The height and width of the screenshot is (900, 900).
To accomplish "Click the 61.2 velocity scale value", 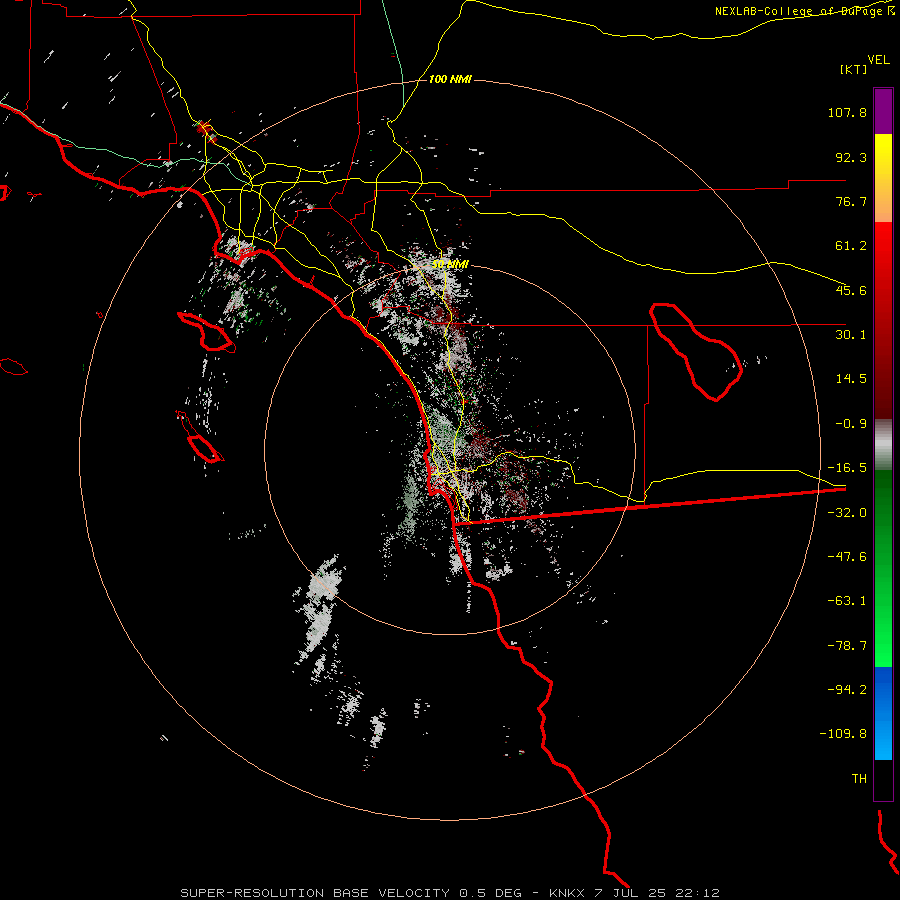I will tap(851, 246).
